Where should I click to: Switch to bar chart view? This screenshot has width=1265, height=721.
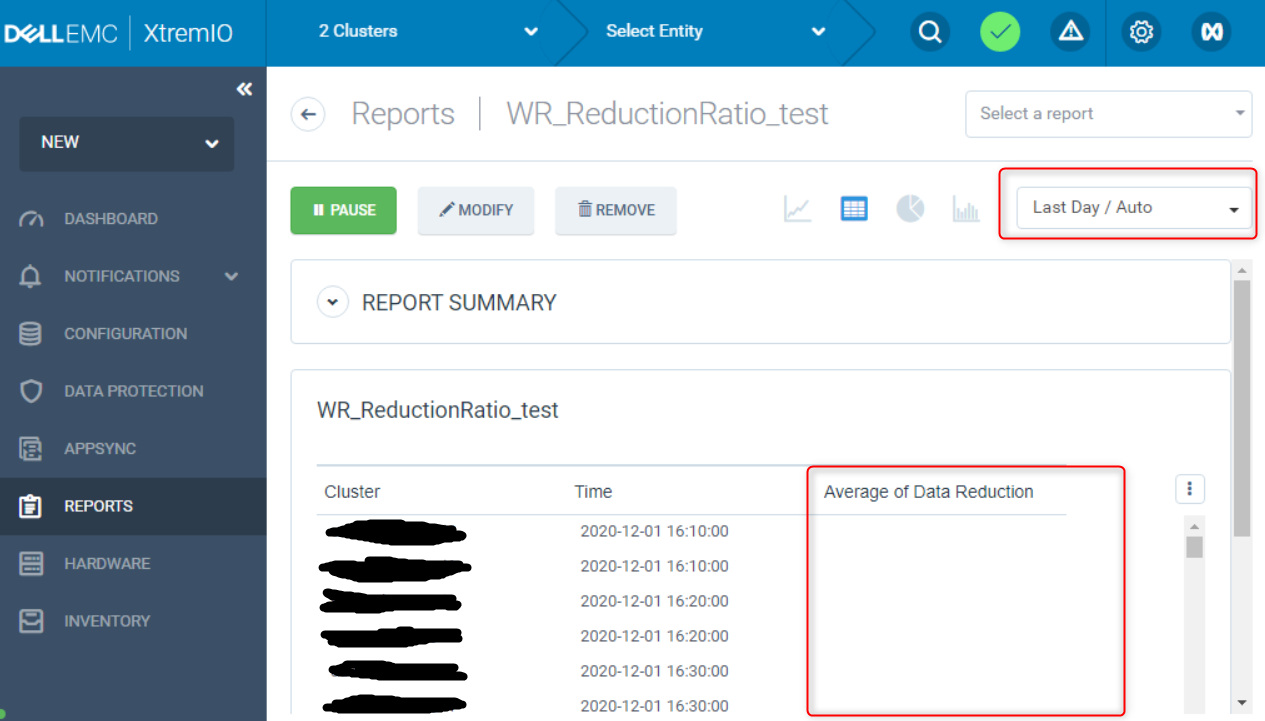pos(966,209)
